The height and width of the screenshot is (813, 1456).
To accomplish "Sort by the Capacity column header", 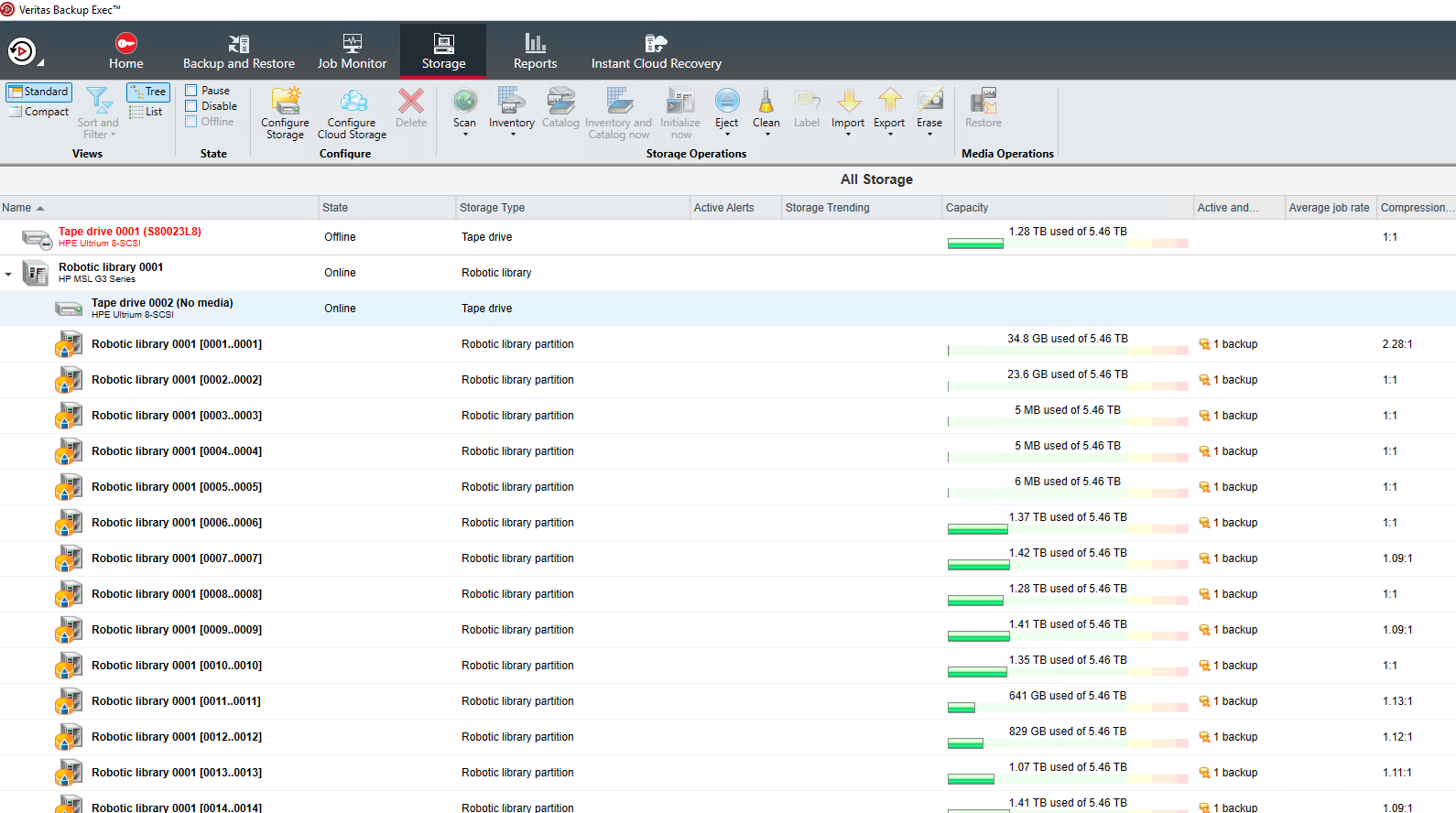I will click(967, 208).
